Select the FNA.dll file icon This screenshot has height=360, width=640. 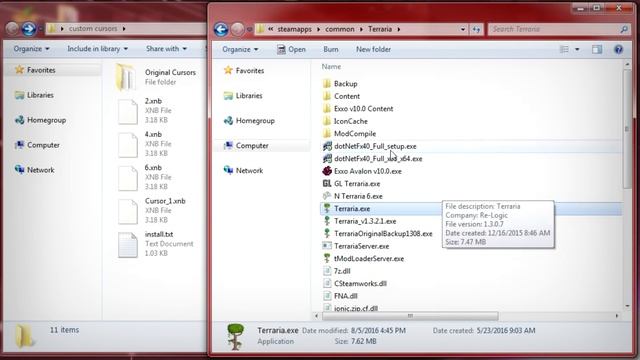(327, 296)
